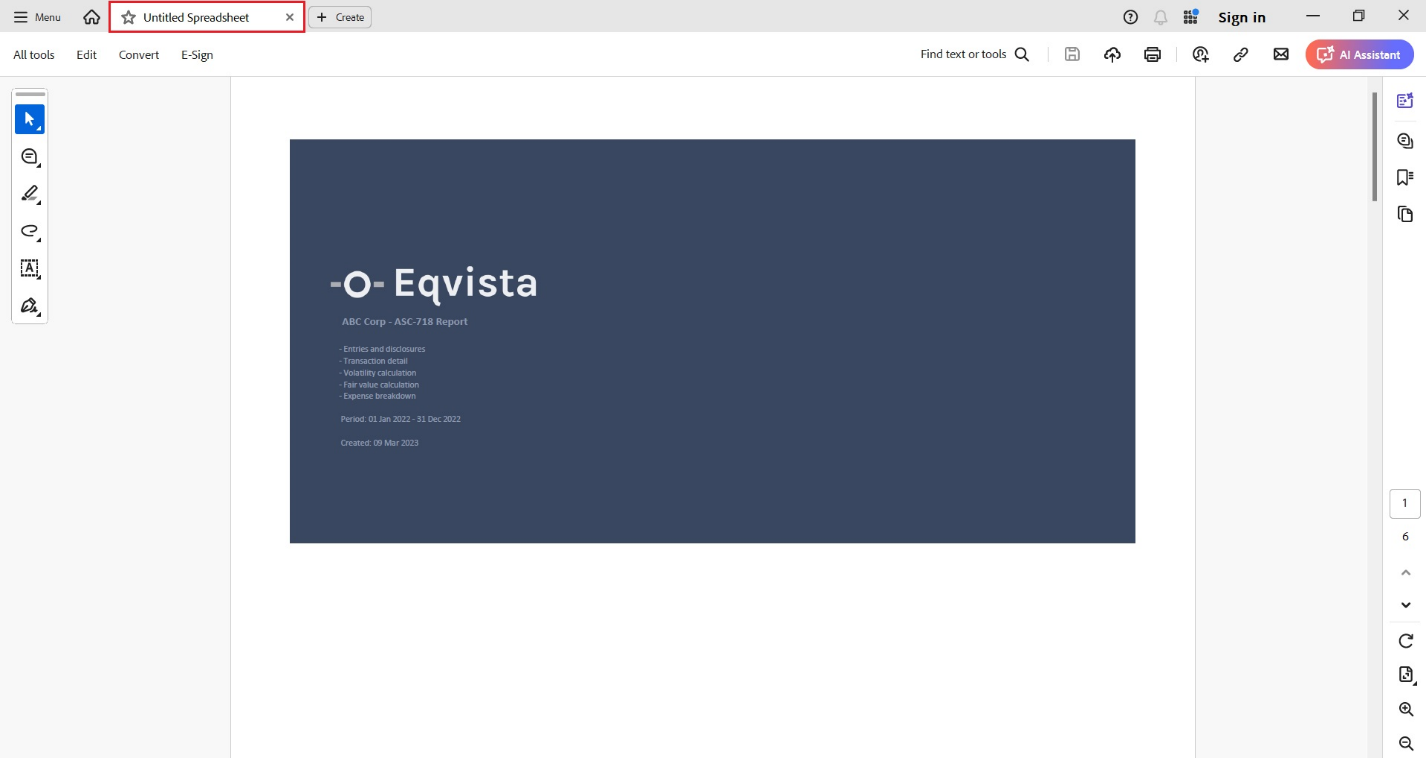1426x758 pixels.
Task: Click the current page number box
Action: 1405,503
